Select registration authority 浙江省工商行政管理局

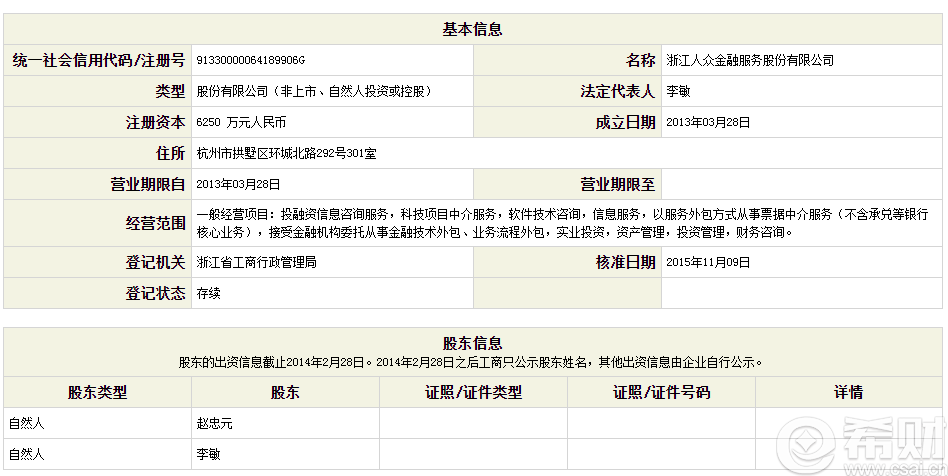256,262
